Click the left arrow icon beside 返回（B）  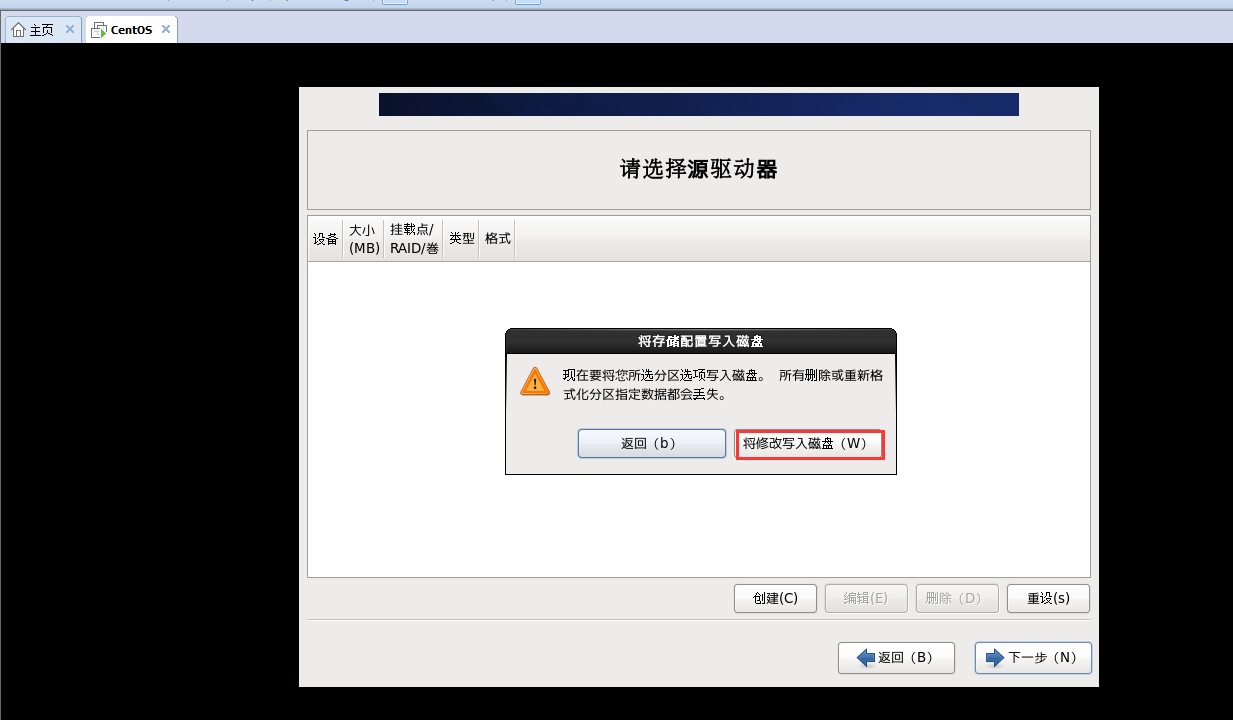[x=866, y=658]
